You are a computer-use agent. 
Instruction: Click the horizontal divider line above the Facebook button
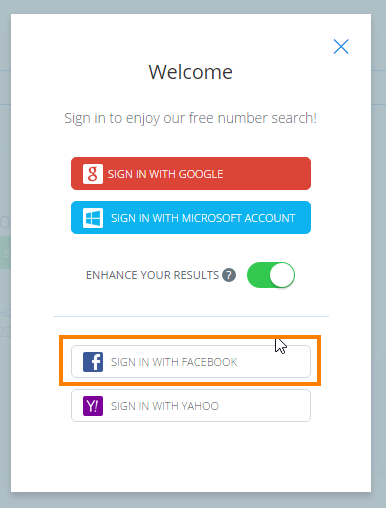pos(191,316)
